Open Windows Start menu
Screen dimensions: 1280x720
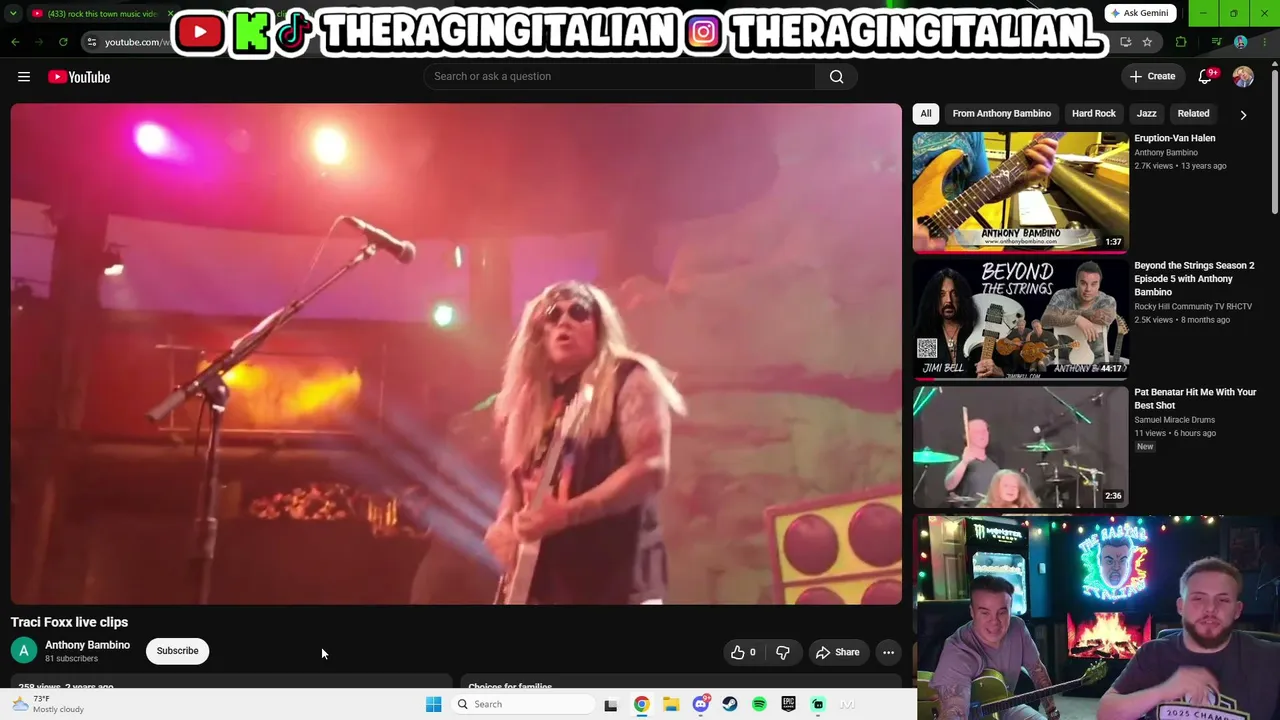click(433, 704)
